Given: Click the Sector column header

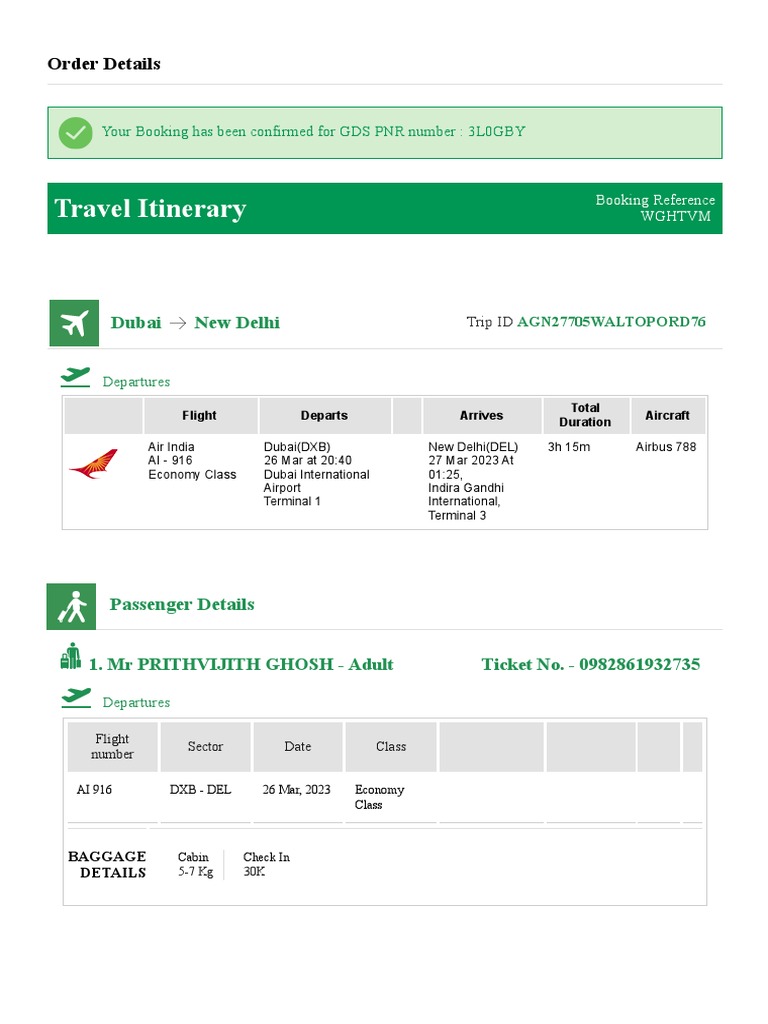Looking at the screenshot, I should point(205,746).
